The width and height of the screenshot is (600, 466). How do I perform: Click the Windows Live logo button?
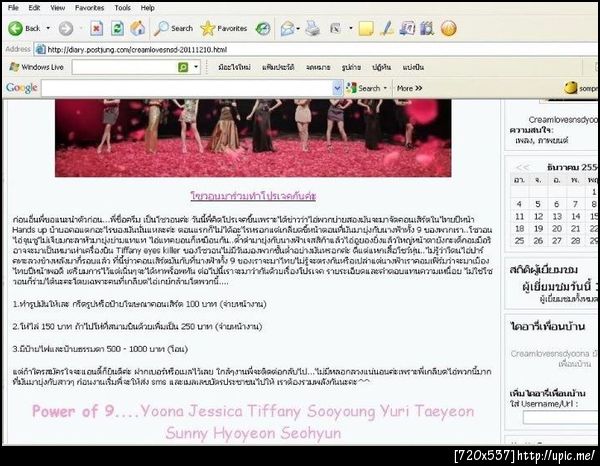coord(36,67)
